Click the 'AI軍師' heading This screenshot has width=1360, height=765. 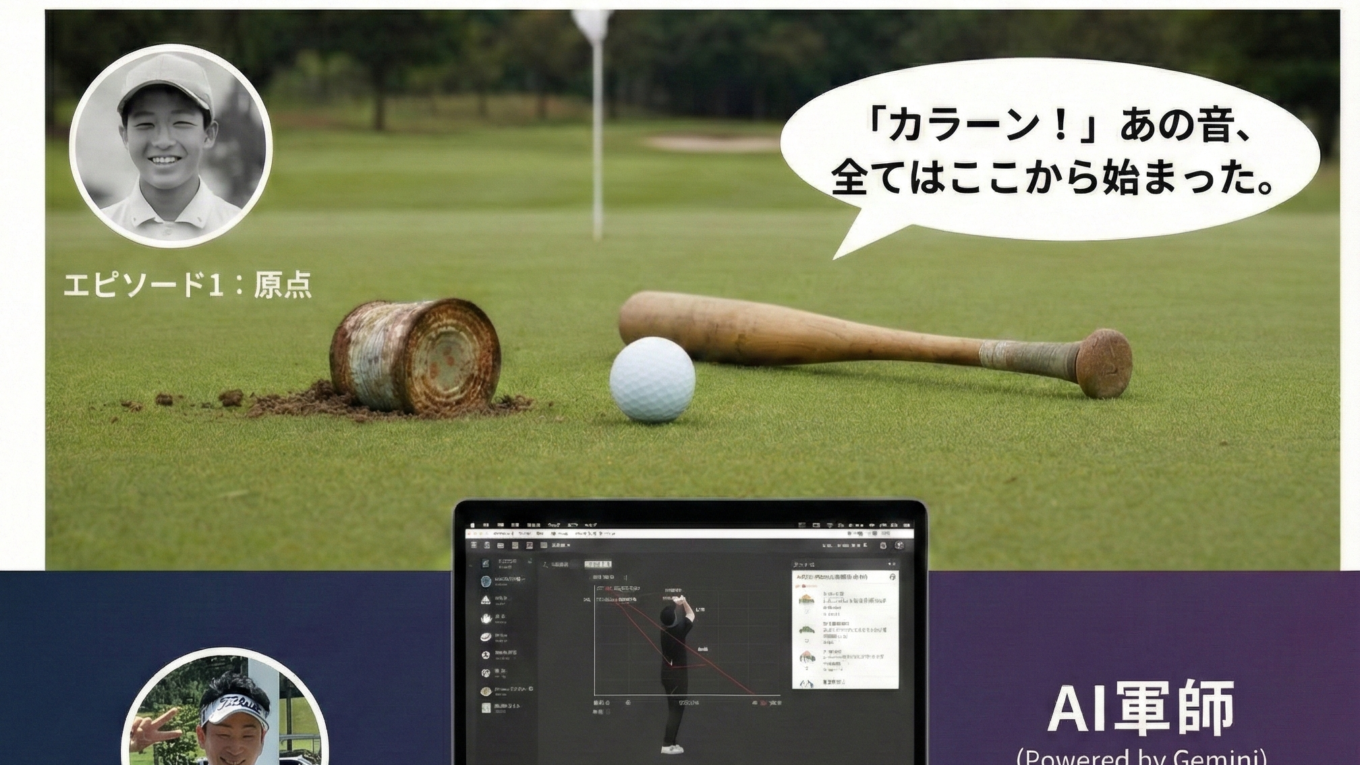point(1140,708)
